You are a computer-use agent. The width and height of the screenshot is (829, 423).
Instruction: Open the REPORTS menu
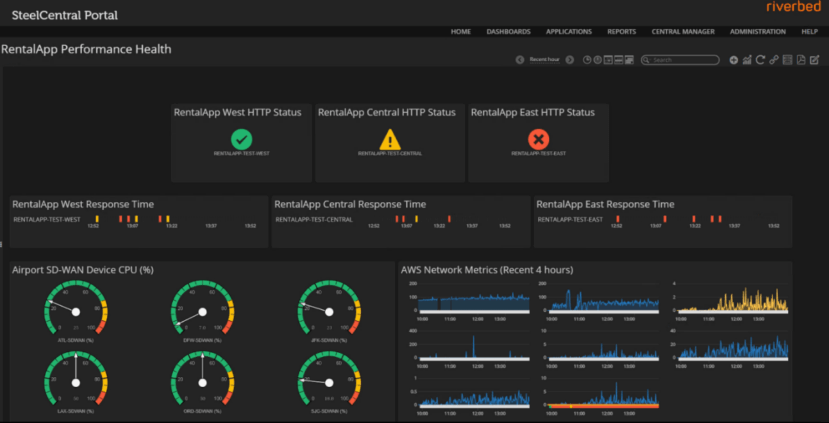pyautogui.click(x=622, y=32)
